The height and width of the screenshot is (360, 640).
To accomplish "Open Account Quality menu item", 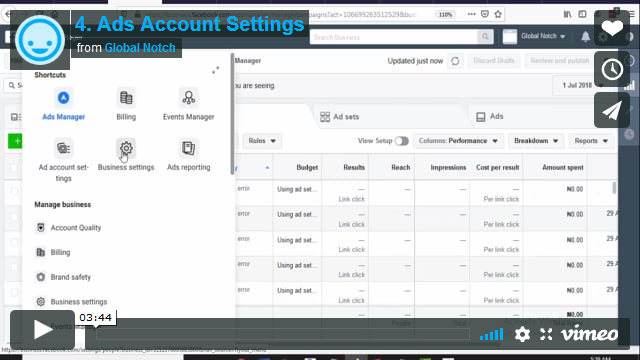I will [69, 228].
